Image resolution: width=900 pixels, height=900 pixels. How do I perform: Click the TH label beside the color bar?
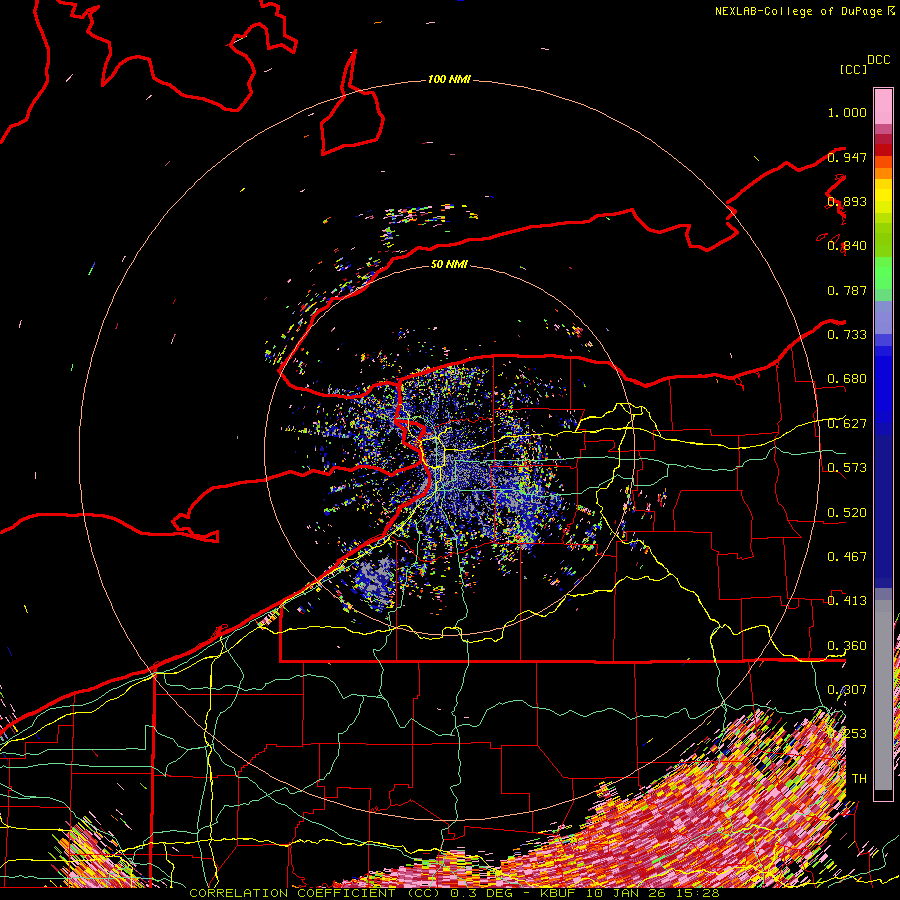click(x=859, y=779)
